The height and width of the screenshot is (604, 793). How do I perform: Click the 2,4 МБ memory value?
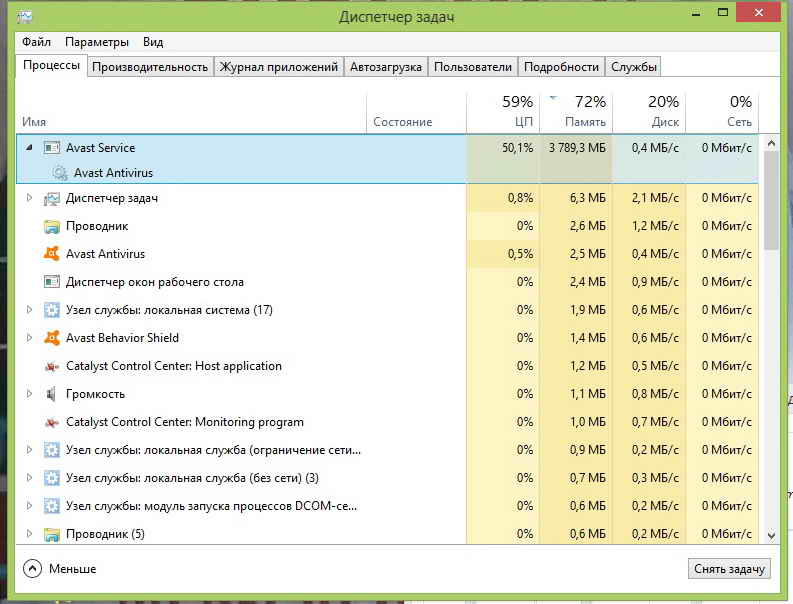click(x=588, y=282)
